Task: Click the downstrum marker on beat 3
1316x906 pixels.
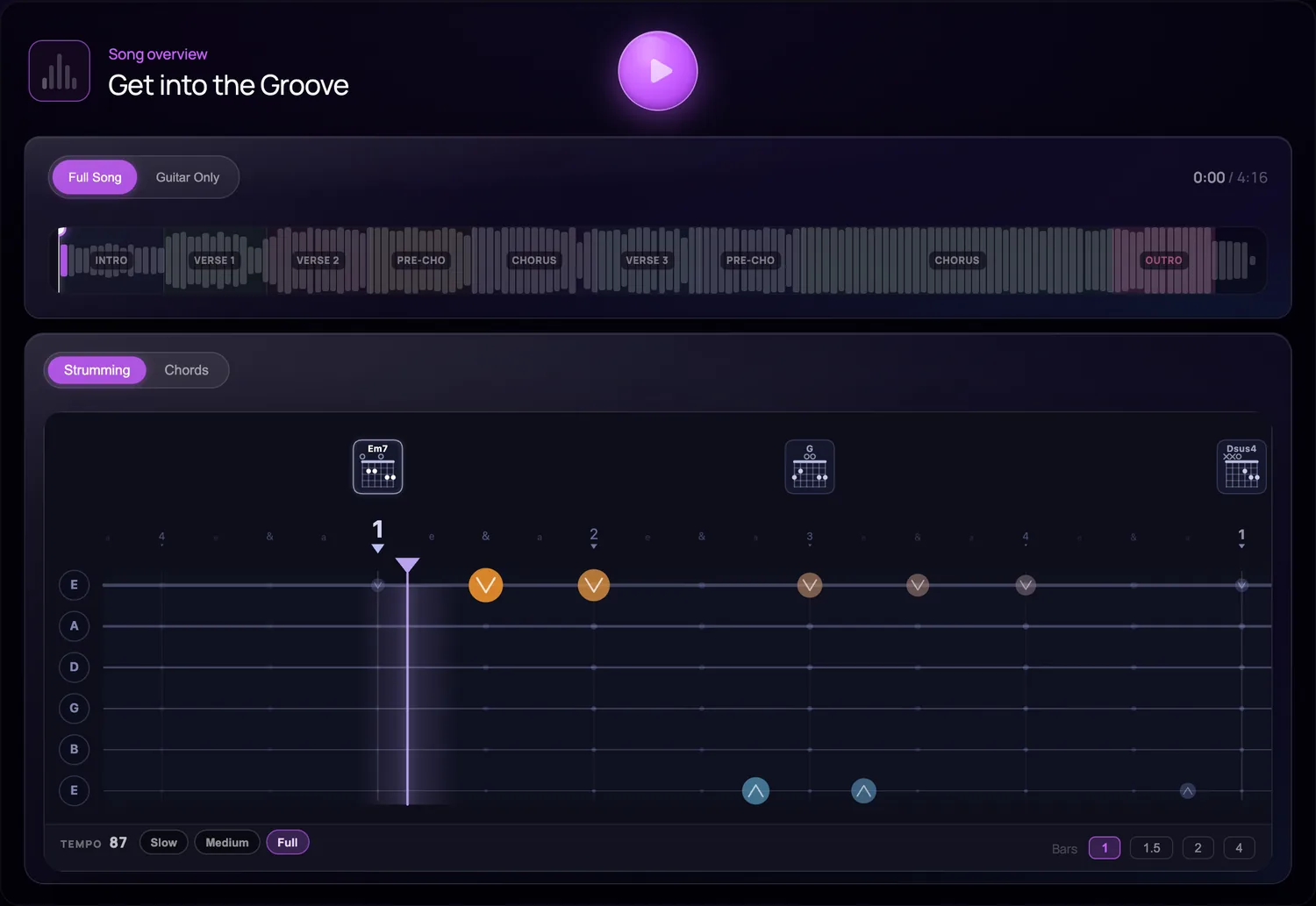Action: (810, 585)
